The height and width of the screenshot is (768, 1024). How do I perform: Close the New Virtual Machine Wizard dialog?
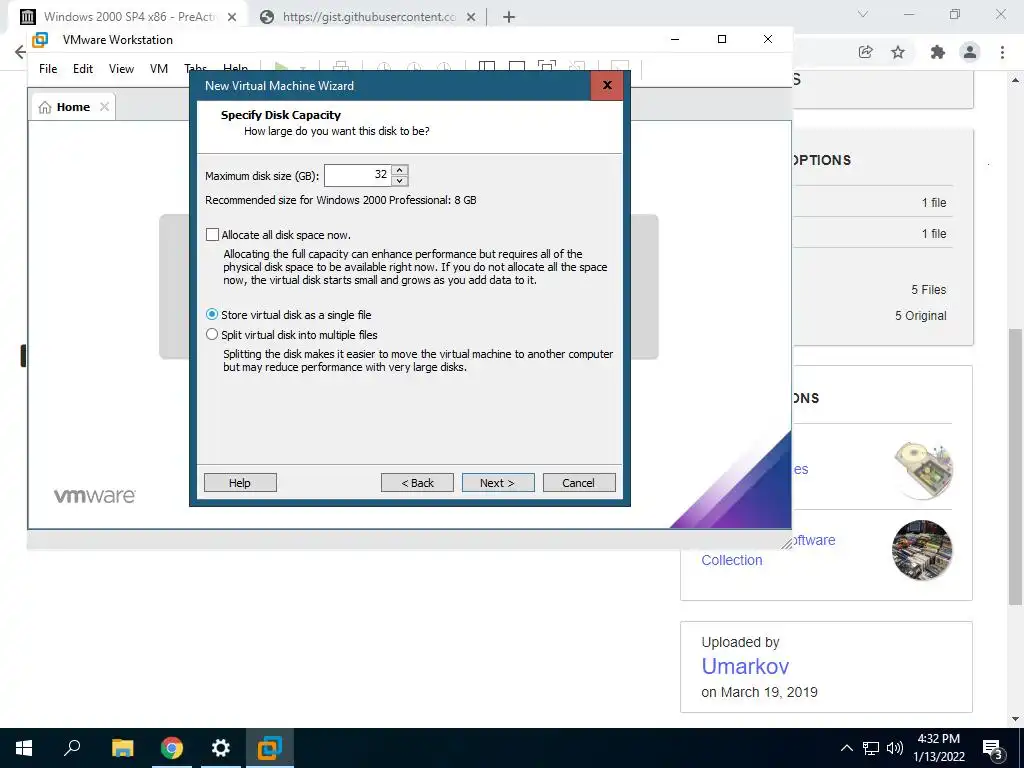(607, 85)
